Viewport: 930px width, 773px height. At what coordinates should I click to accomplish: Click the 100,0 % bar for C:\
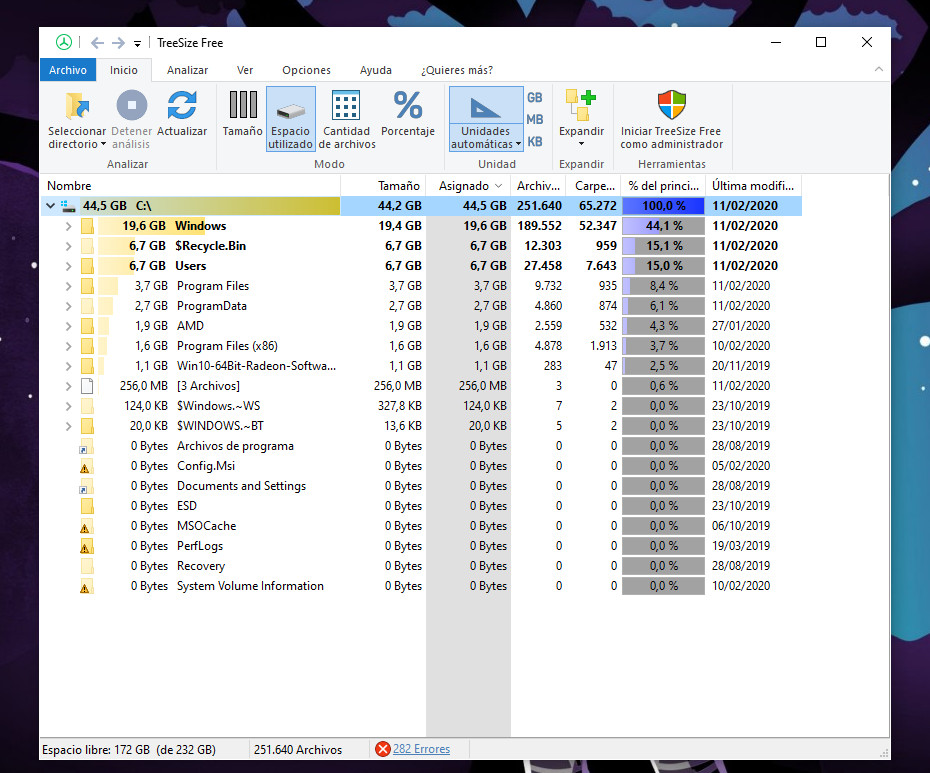pos(663,206)
